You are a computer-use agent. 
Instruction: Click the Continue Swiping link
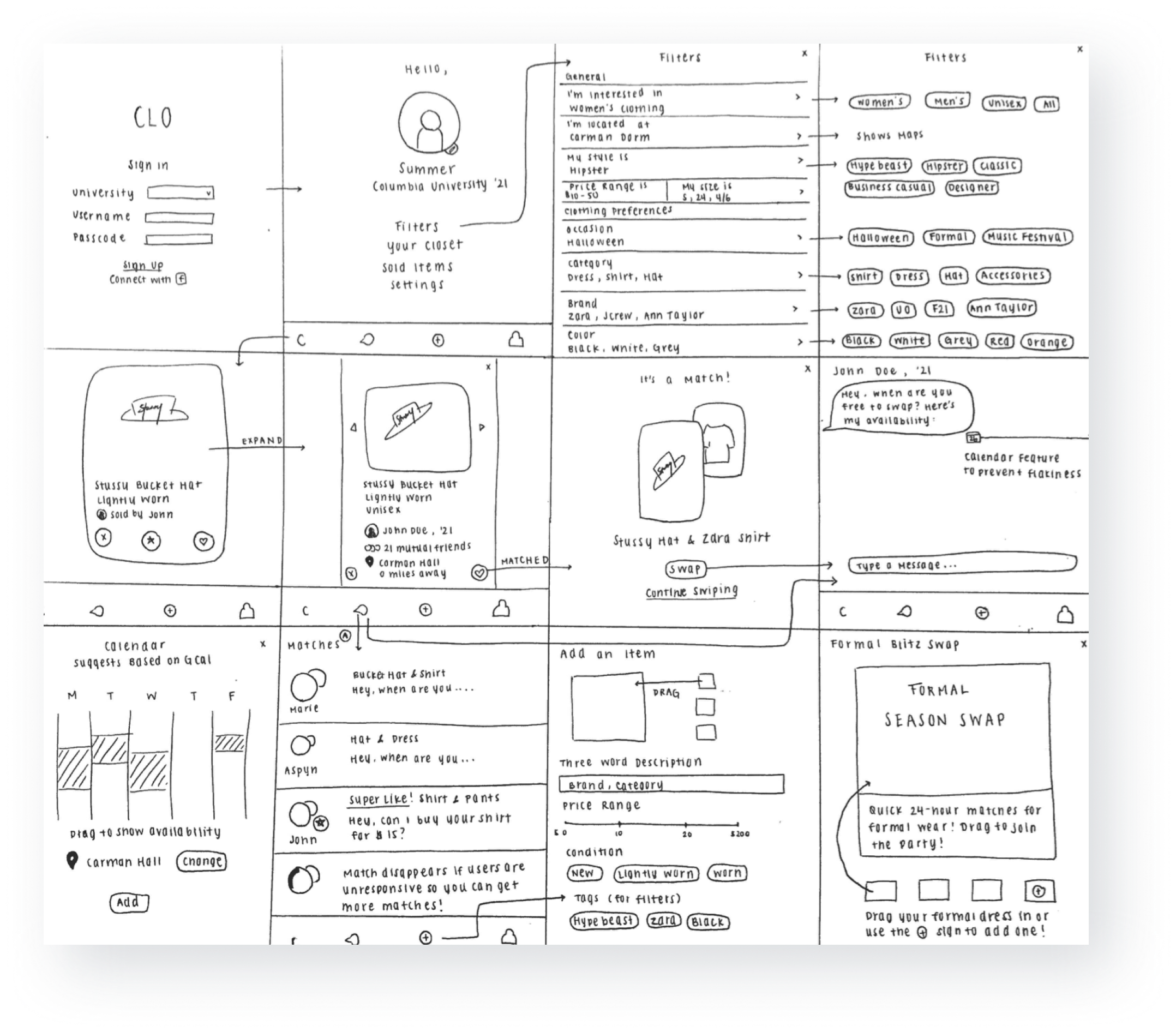pyautogui.click(x=692, y=592)
